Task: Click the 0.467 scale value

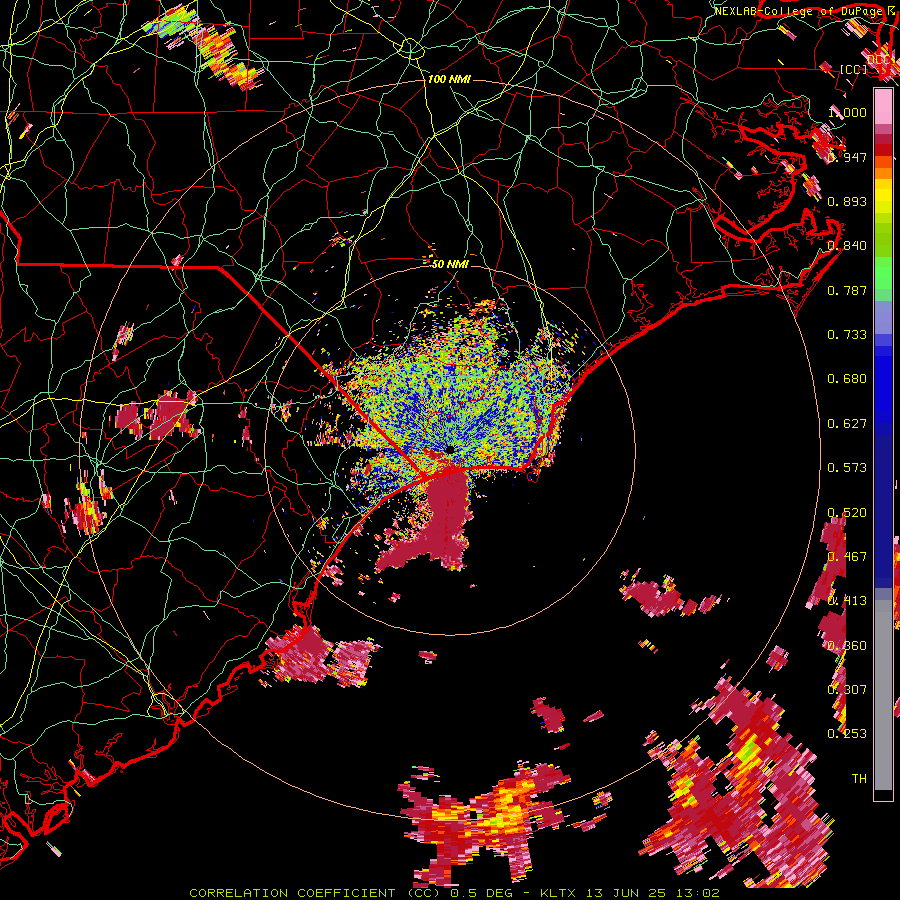Action: tap(847, 557)
